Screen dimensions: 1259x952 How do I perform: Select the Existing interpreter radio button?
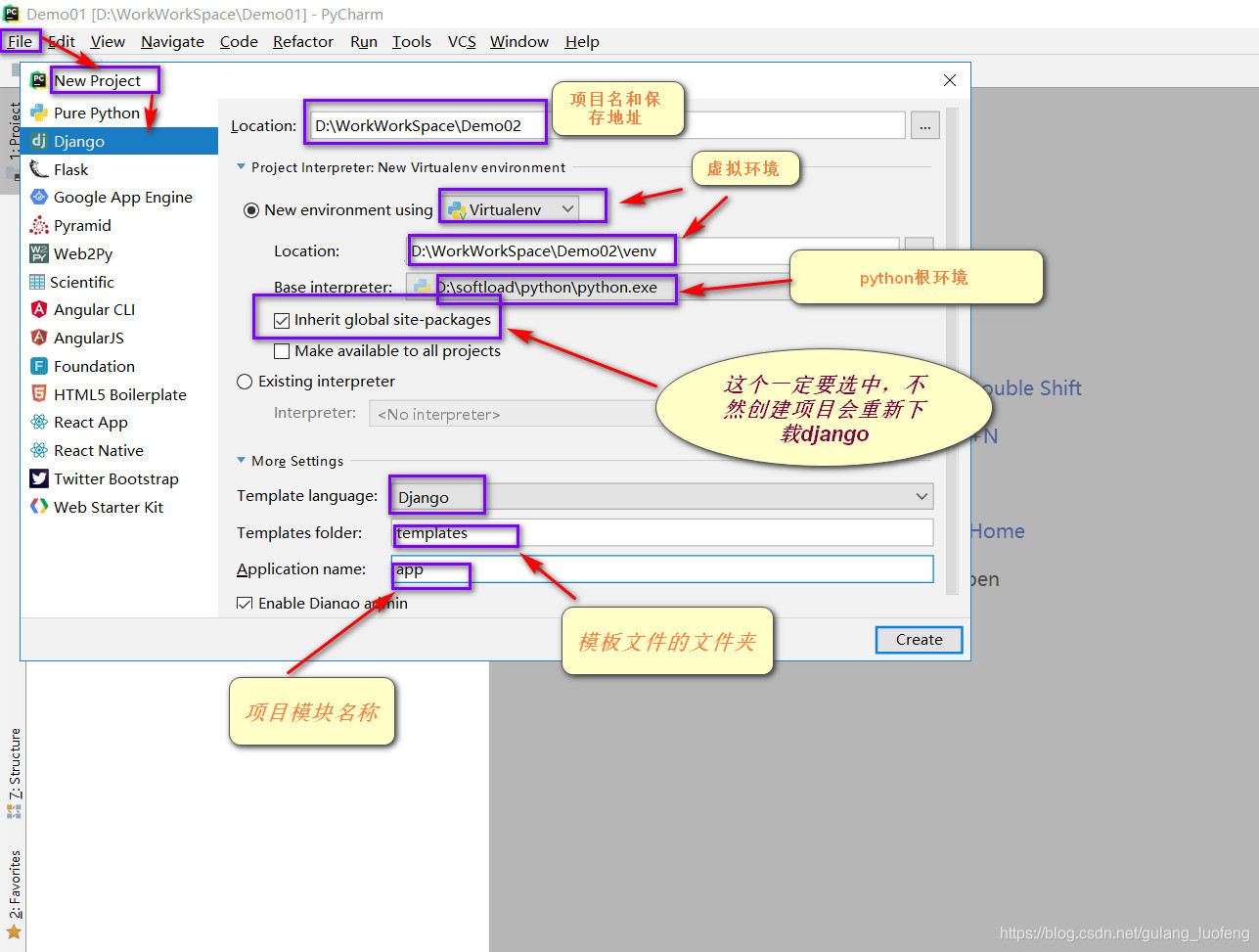click(x=245, y=382)
